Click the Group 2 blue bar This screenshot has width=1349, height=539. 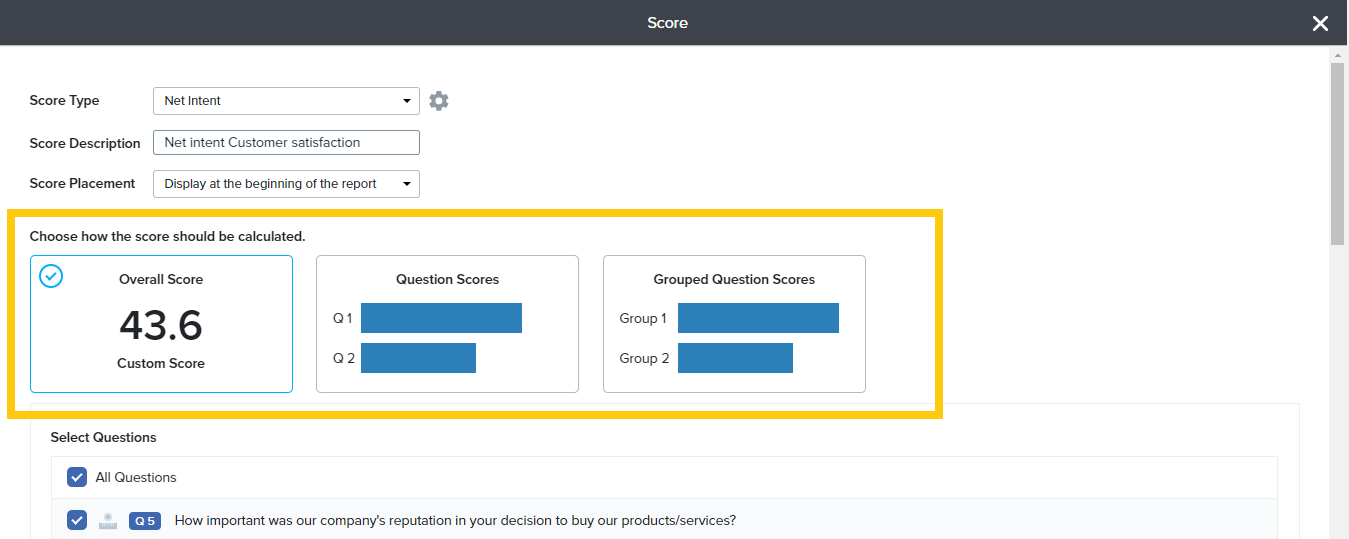[735, 358]
